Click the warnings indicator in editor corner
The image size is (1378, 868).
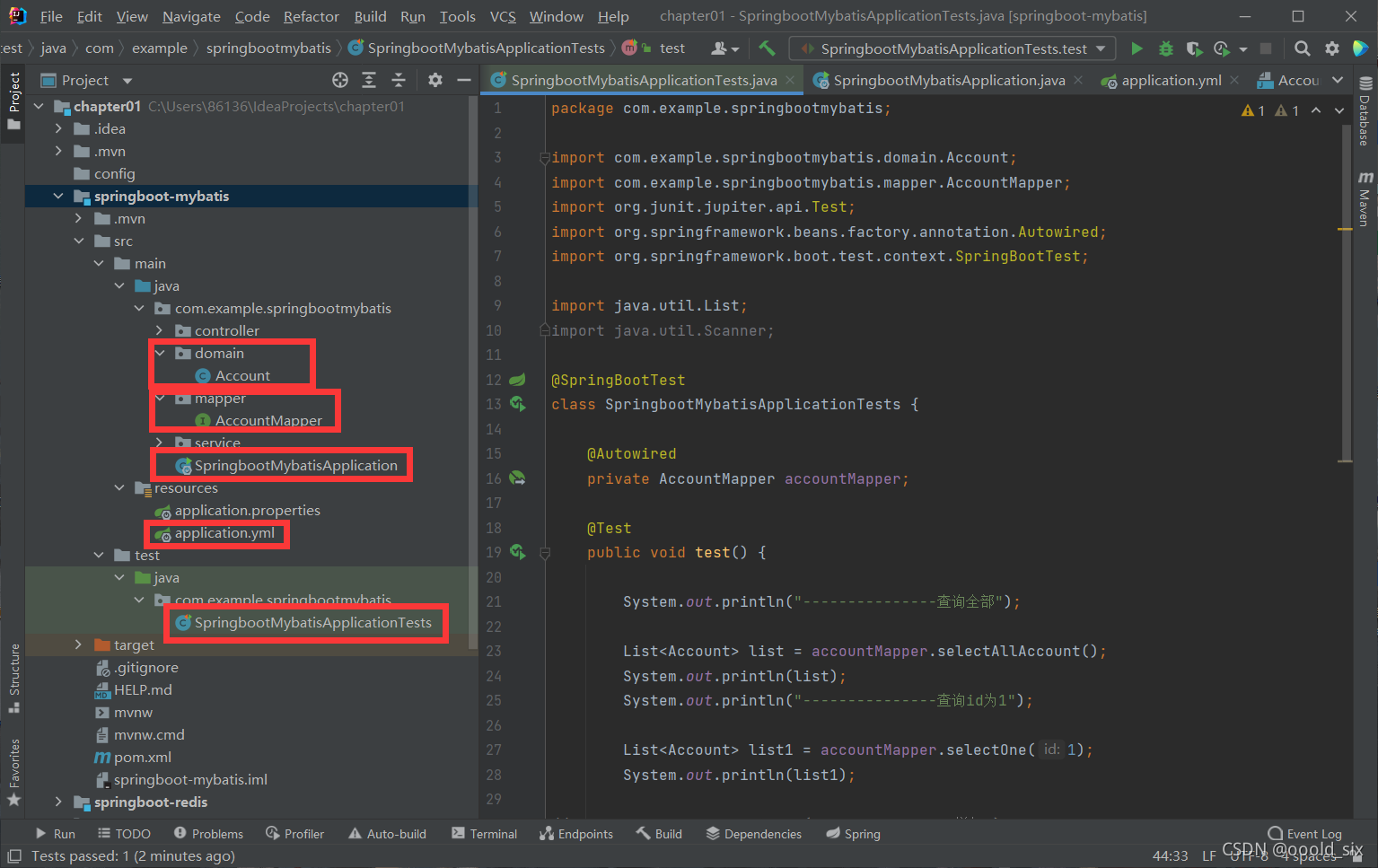tap(1269, 110)
